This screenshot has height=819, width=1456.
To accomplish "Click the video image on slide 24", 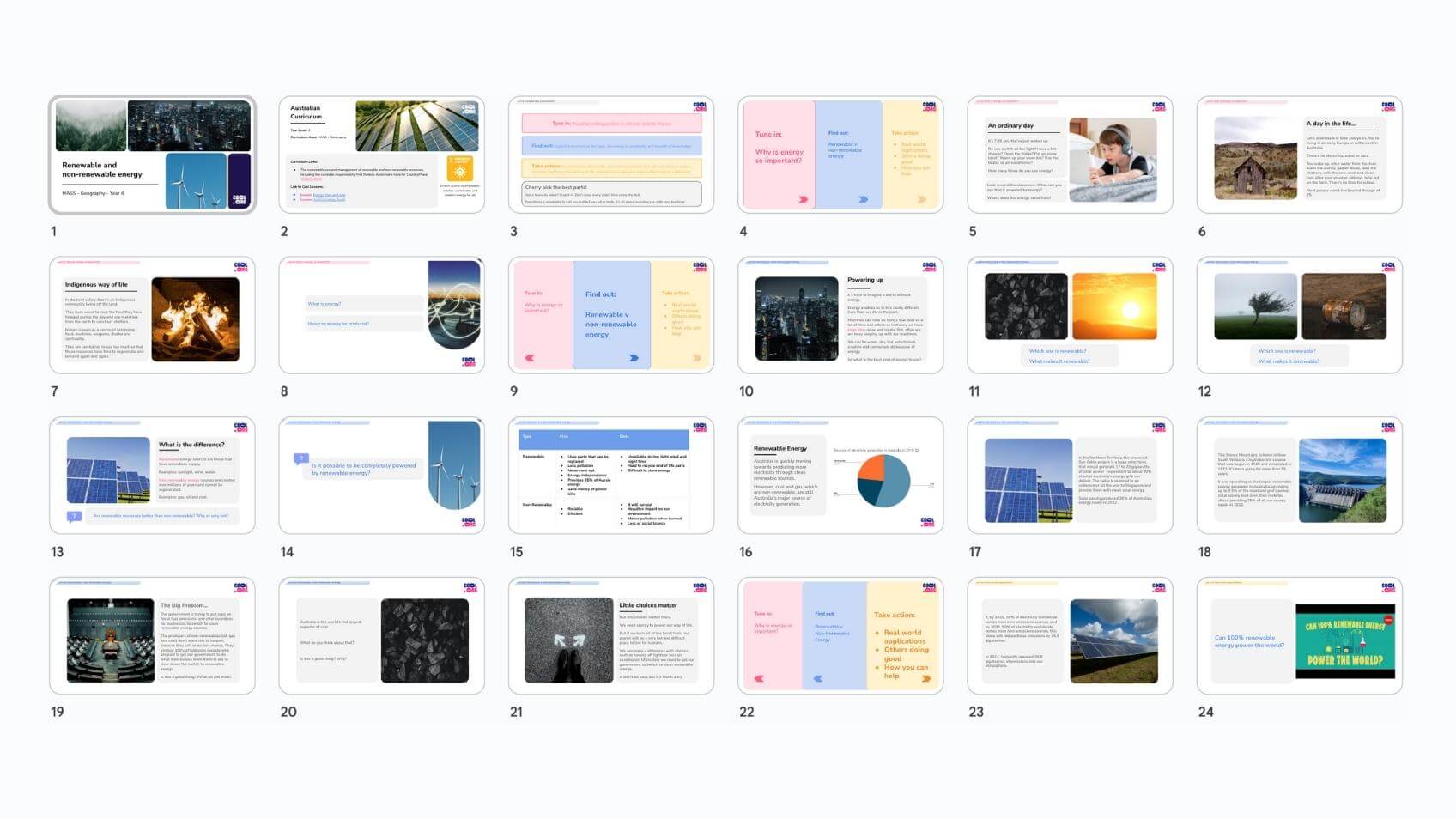I will pos(1344,640).
